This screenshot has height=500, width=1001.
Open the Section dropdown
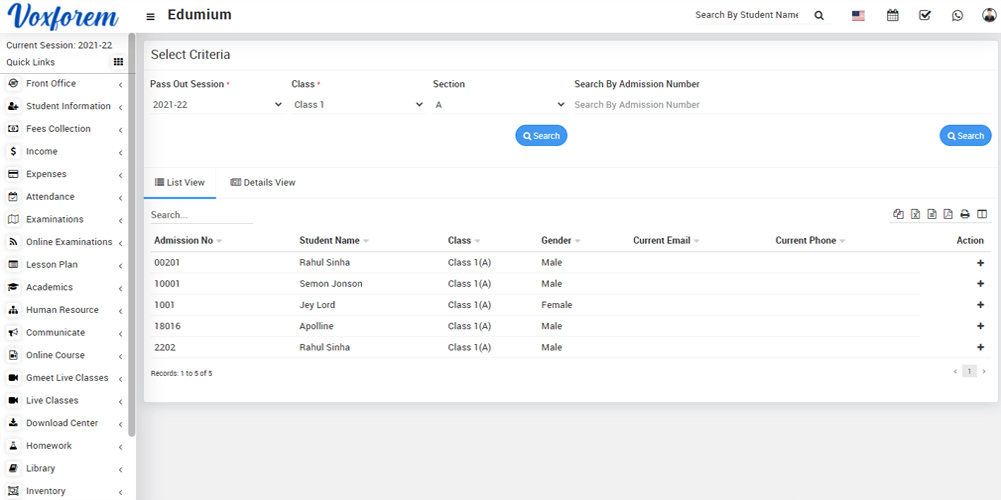tap(499, 104)
